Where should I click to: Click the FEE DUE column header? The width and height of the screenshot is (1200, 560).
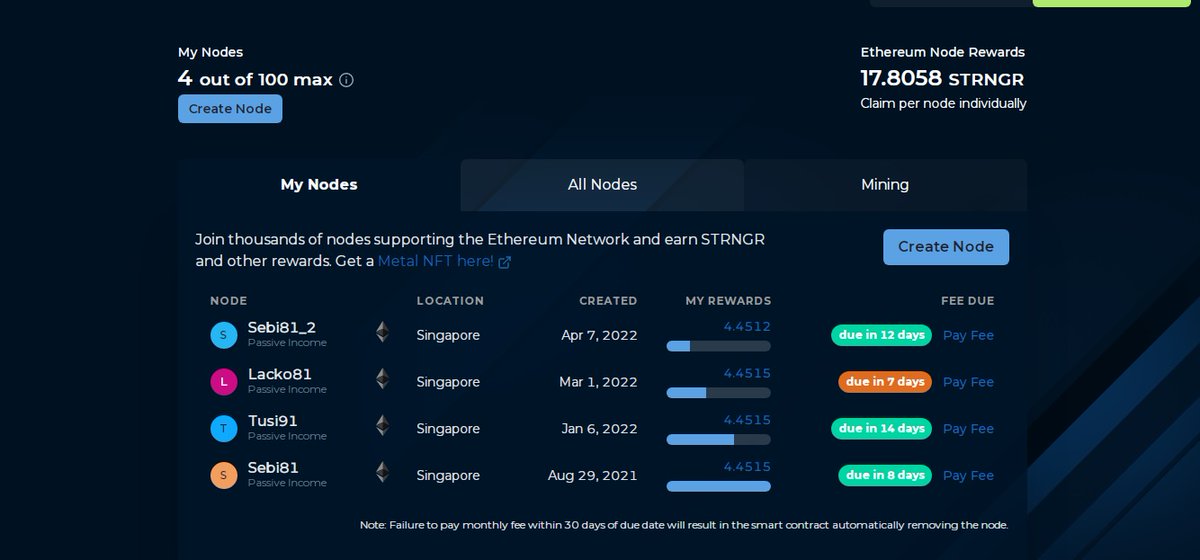point(968,301)
